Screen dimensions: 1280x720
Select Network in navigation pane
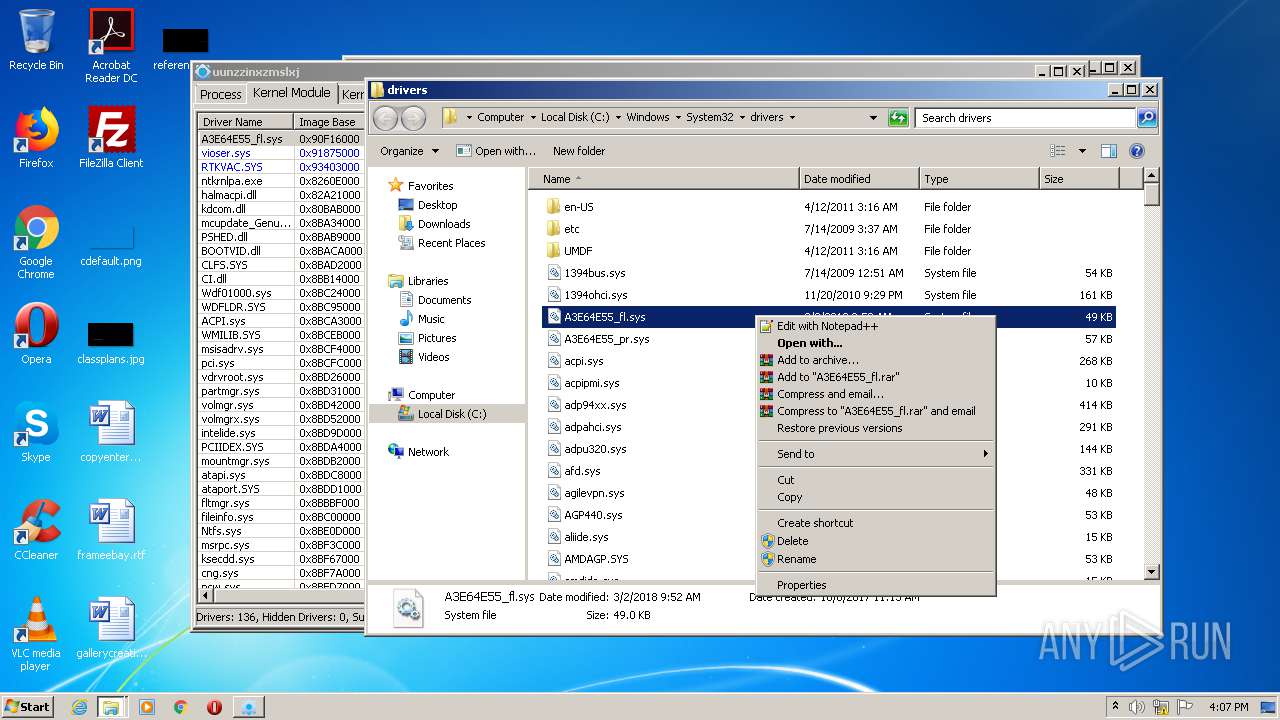click(428, 452)
